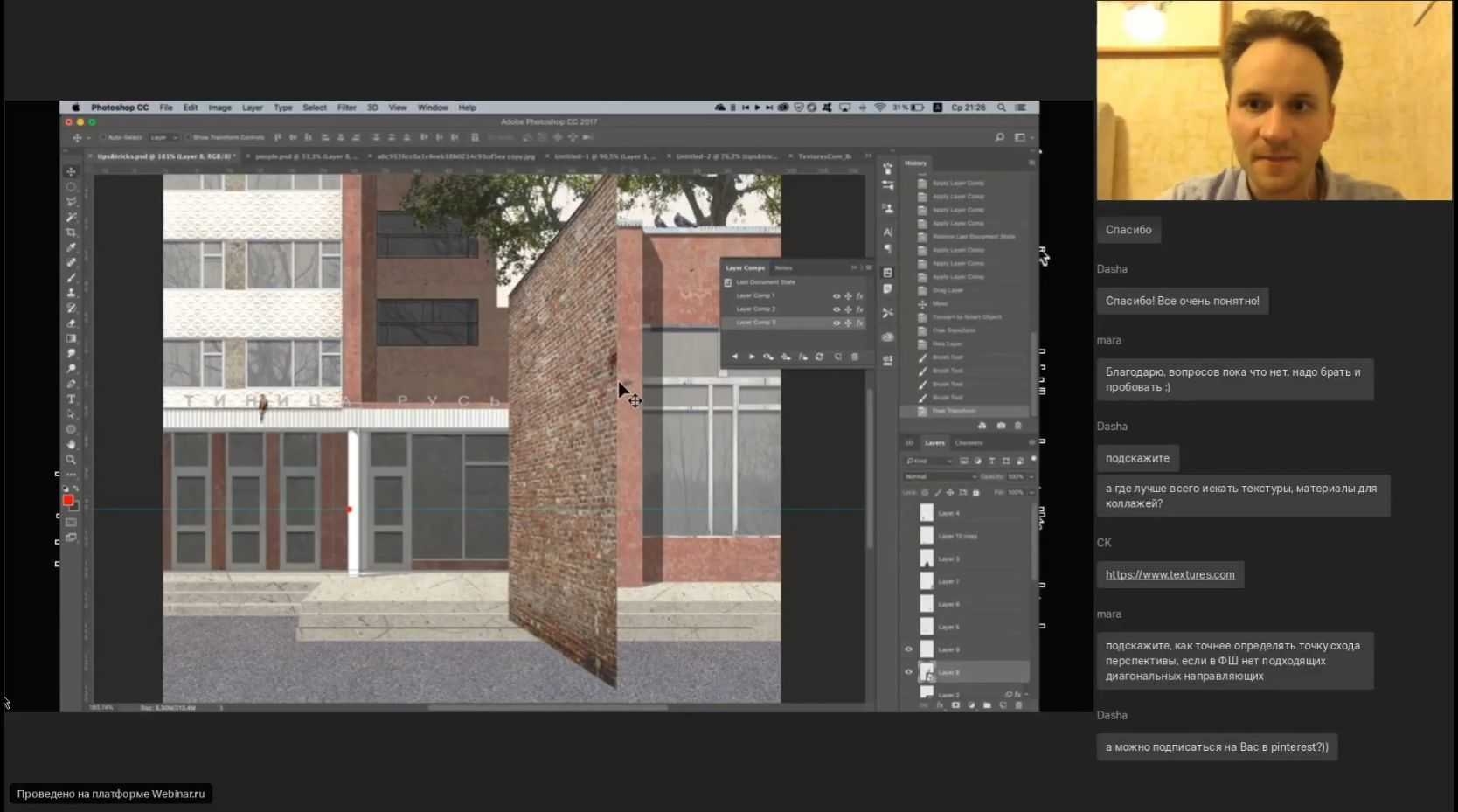Image resolution: width=1458 pixels, height=812 pixels.
Task: Open the blend mode Normal dropdown
Action: 940,476
